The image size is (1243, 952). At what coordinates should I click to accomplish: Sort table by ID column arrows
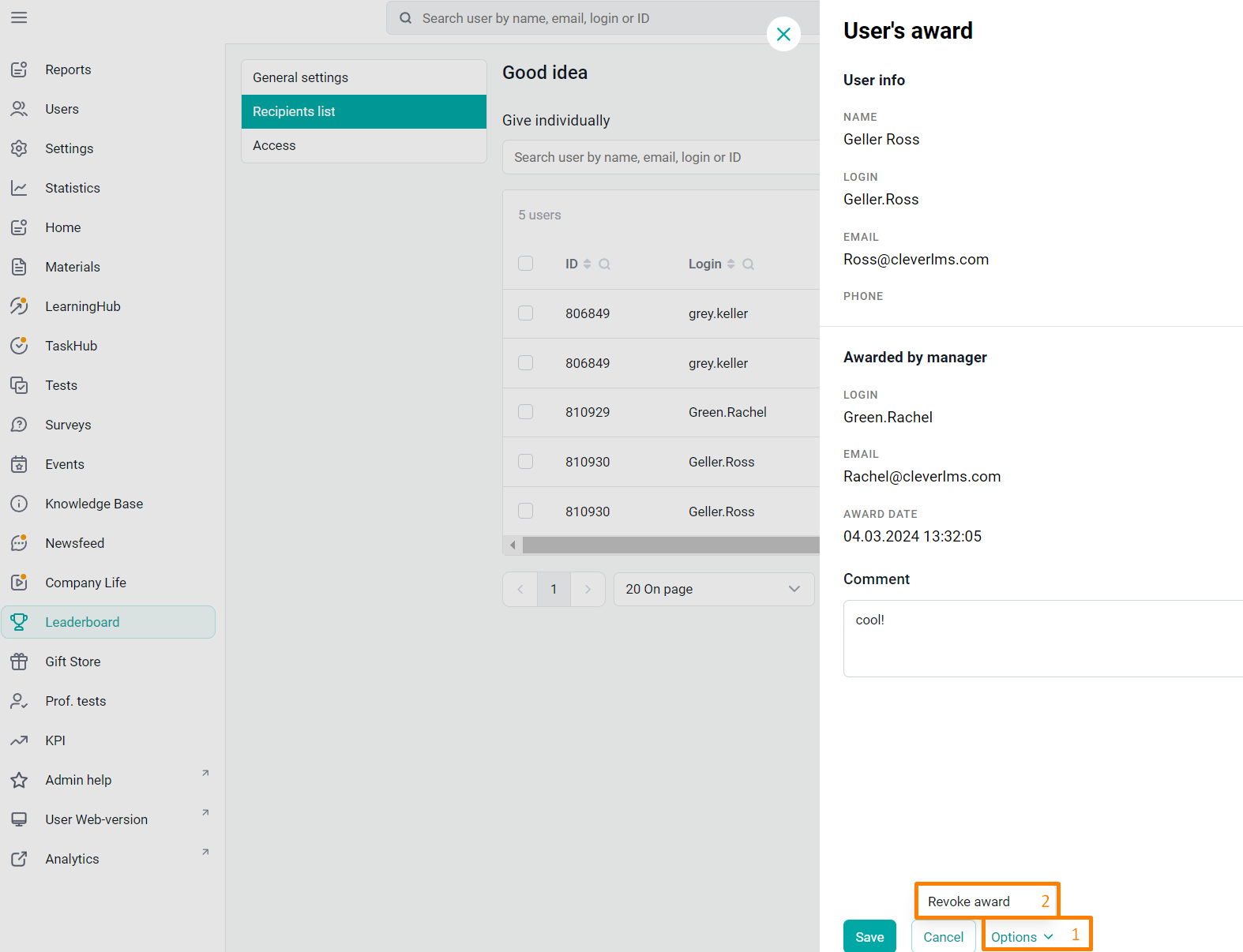pyautogui.click(x=587, y=264)
